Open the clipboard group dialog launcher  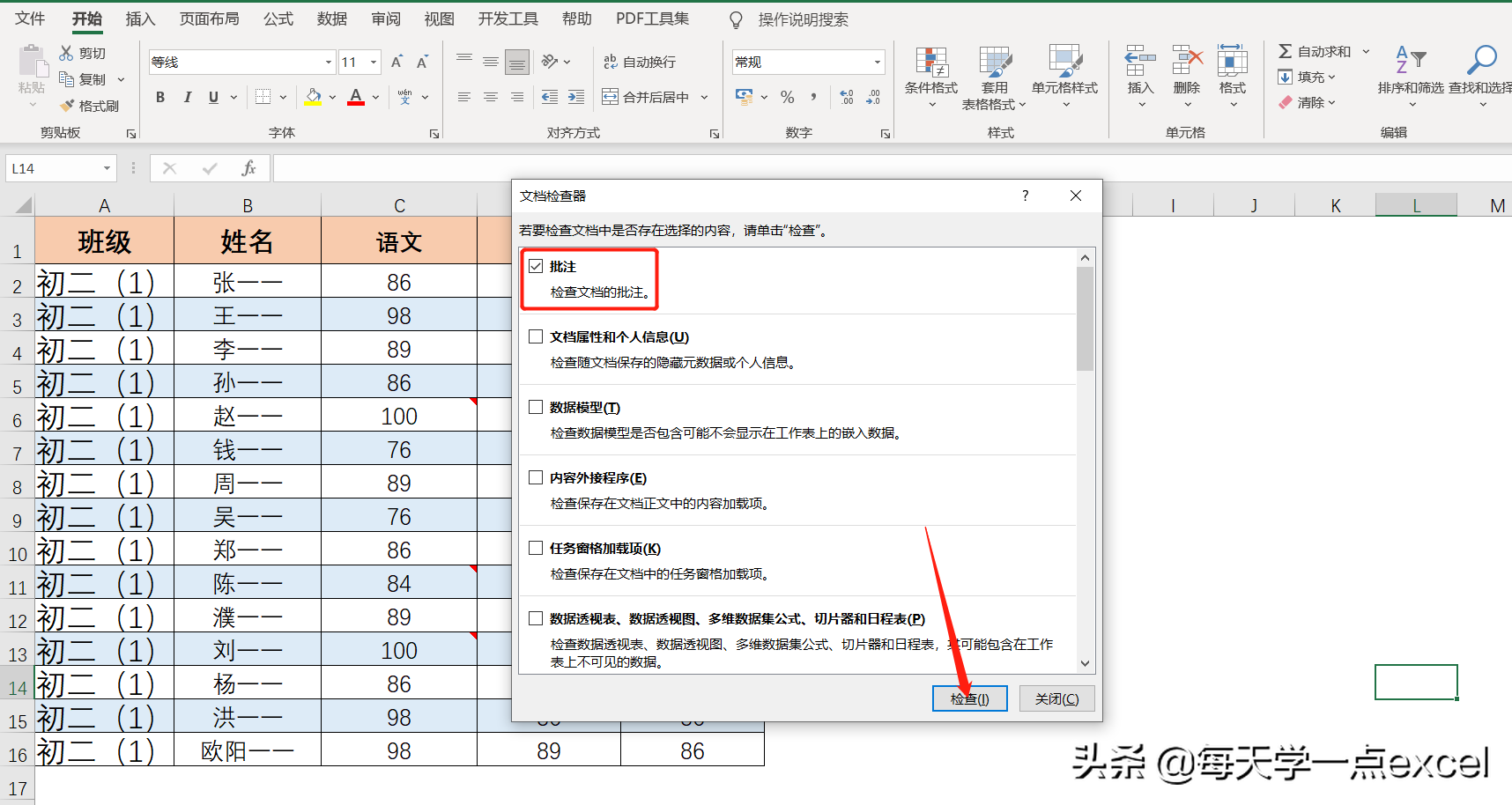pyautogui.click(x=131, y=134)
